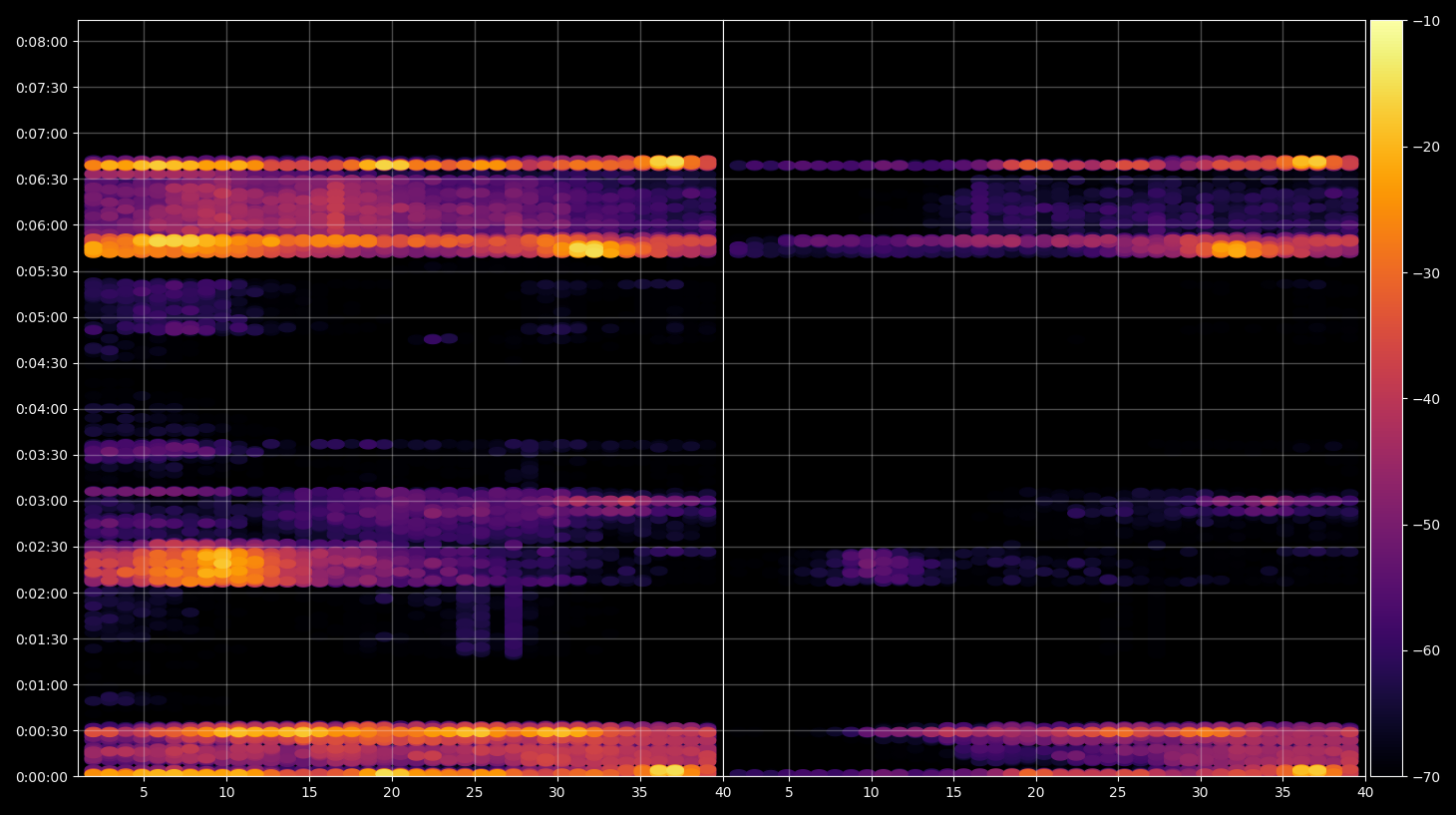Click the 40 label ending the right heatmap axis
The height and width of the screenshot is (815, 1456).
pos(1365,793)
